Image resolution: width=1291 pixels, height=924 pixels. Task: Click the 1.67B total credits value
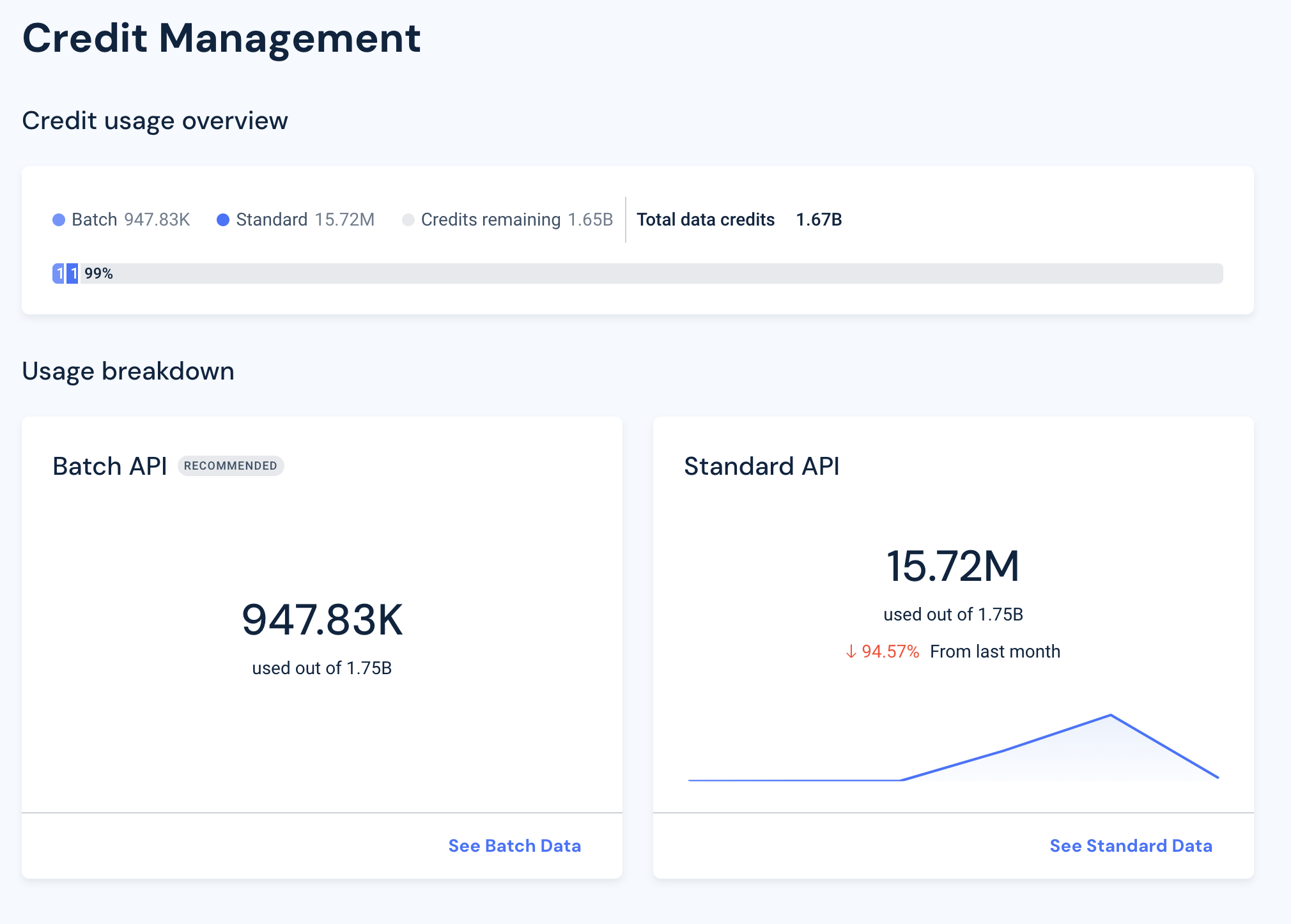click(819, 220)
